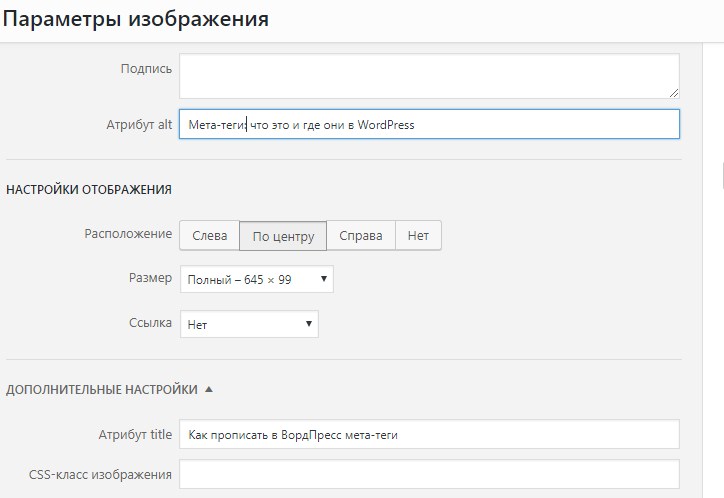This screenshot has height=498, width=724.
Task: Click the CSS-класс изображения label
Action: 100,474
